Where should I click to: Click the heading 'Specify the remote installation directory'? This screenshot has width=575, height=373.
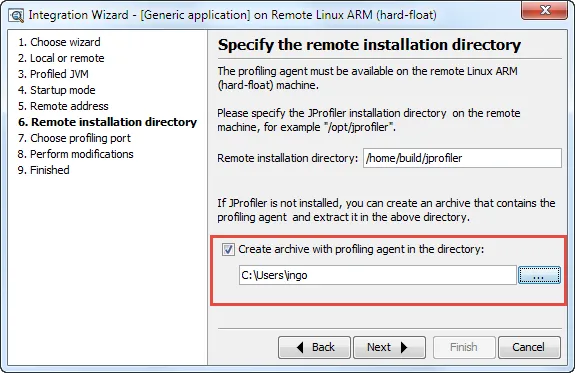tap(369, 45)
